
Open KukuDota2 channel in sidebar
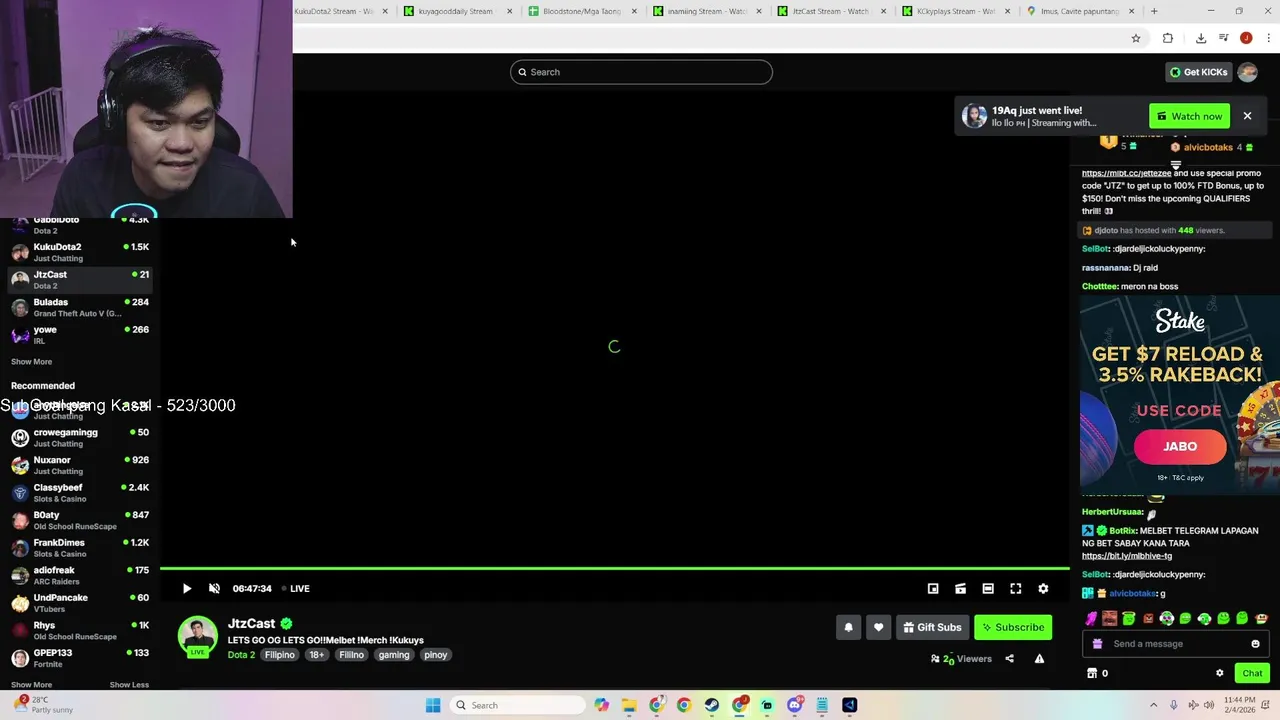(x=80, y=252)
